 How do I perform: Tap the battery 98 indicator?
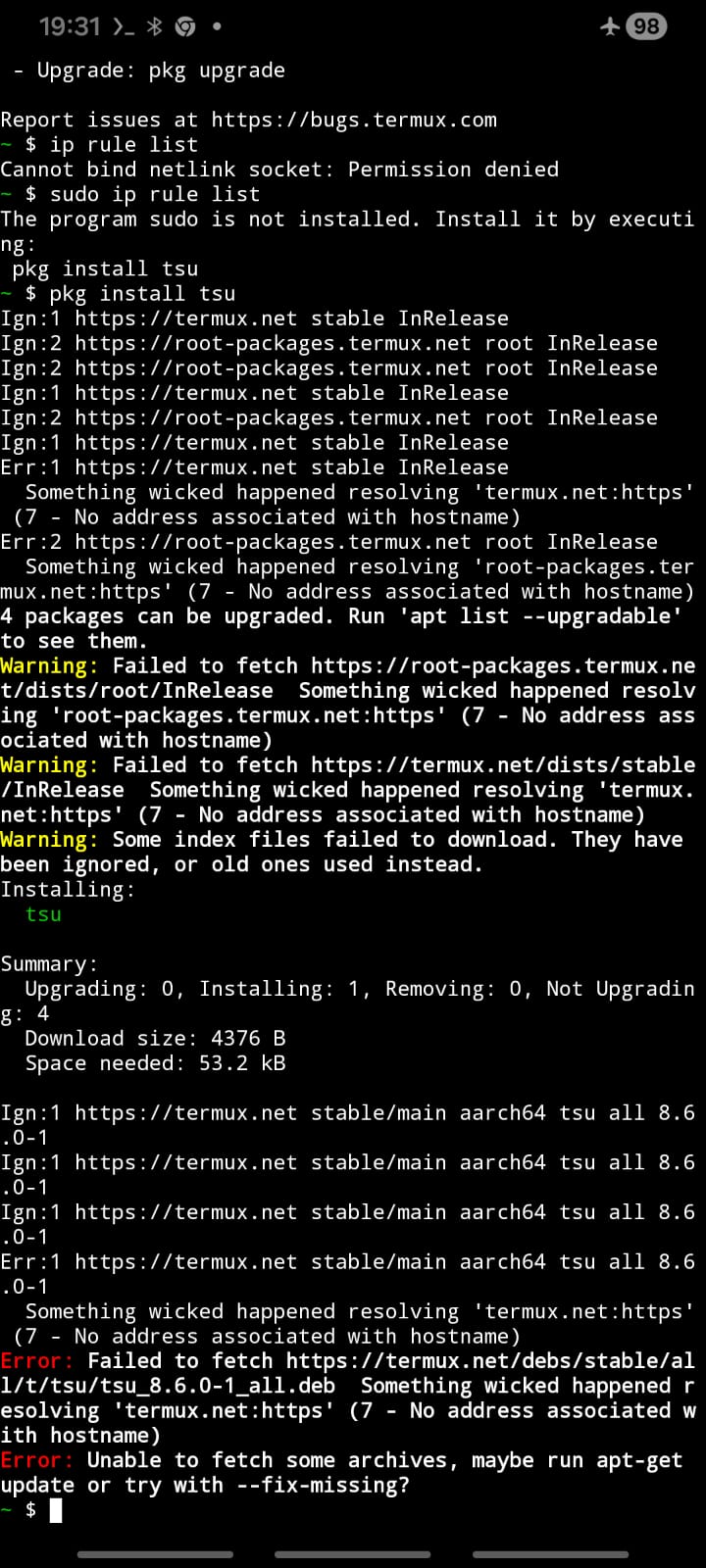click(646, 26)
